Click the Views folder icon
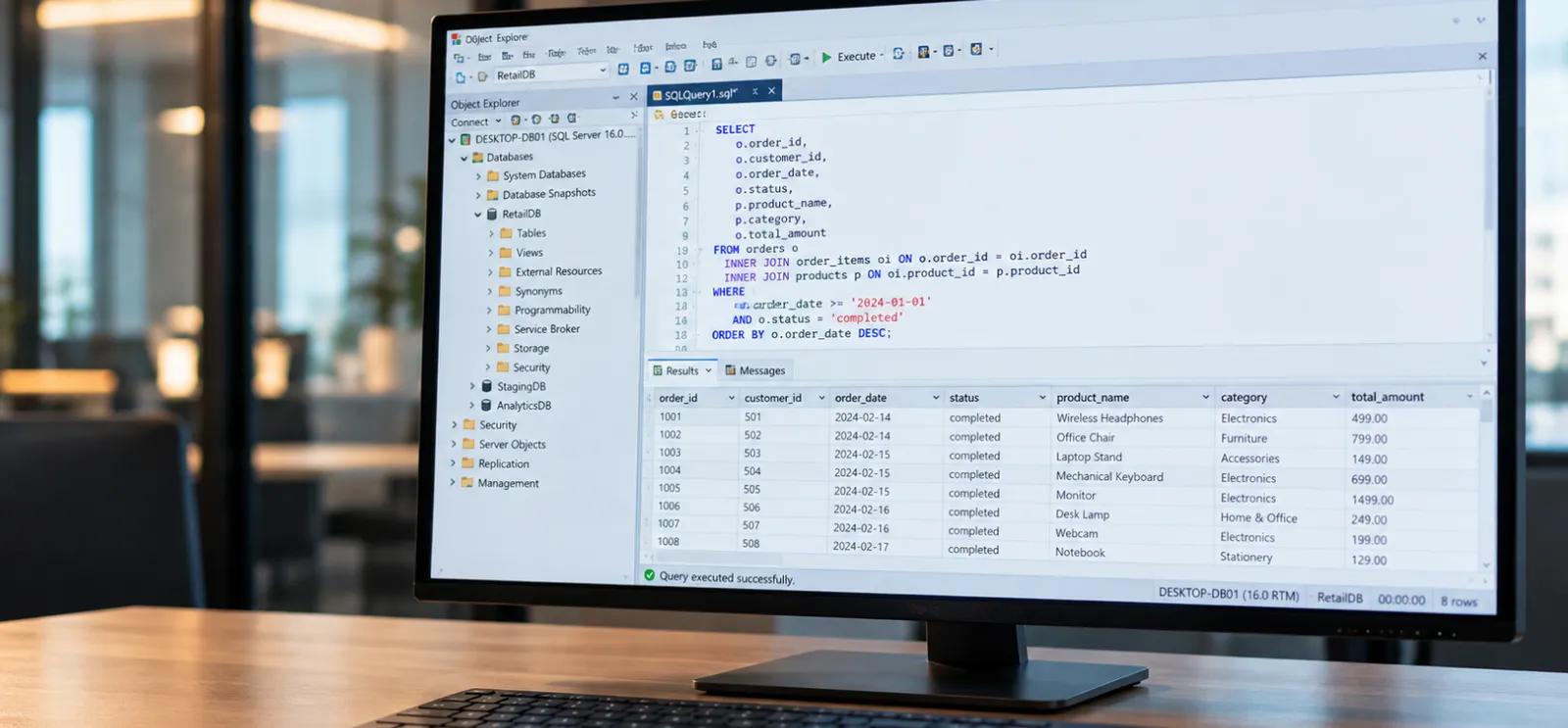Viewport: 1568px width, 728px height. tap(505, 252)
